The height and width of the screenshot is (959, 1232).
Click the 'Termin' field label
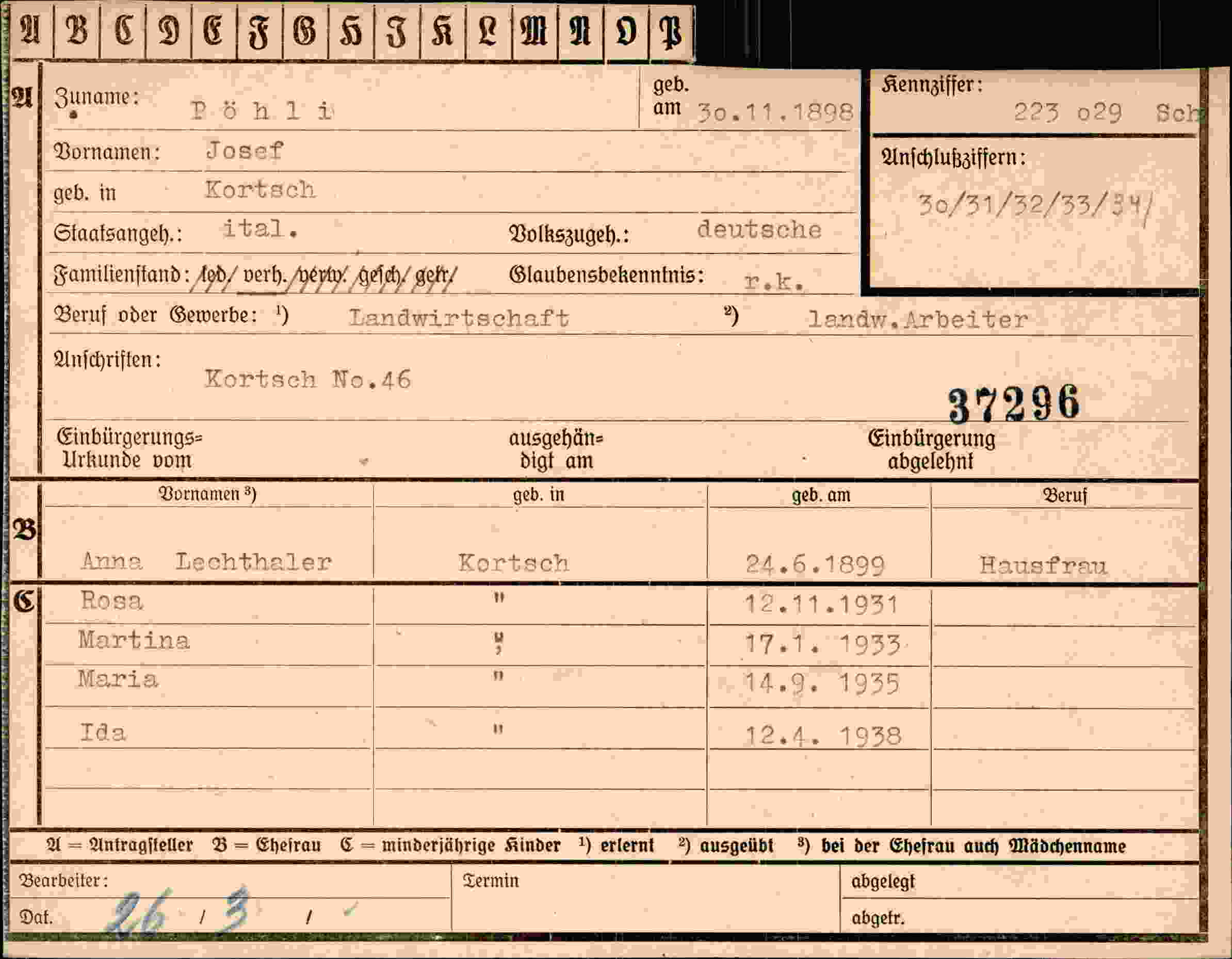490,881
